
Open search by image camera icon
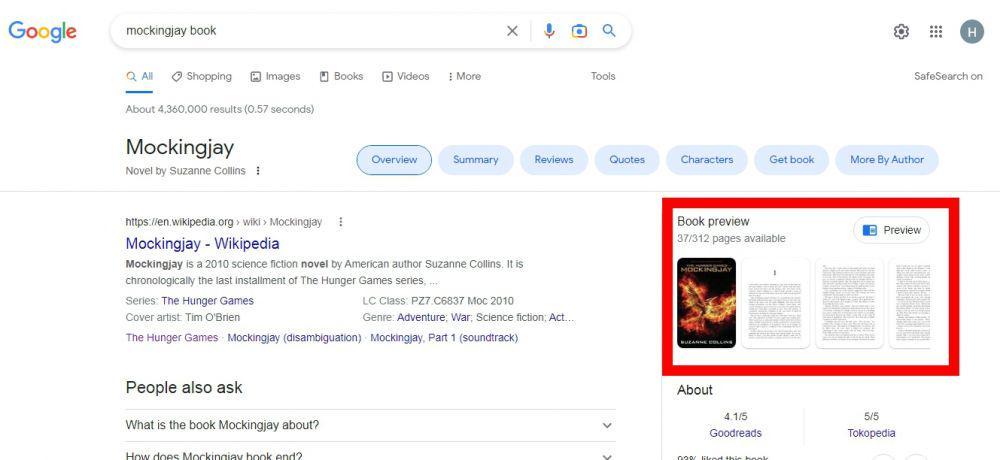click(x=579, y=31)
